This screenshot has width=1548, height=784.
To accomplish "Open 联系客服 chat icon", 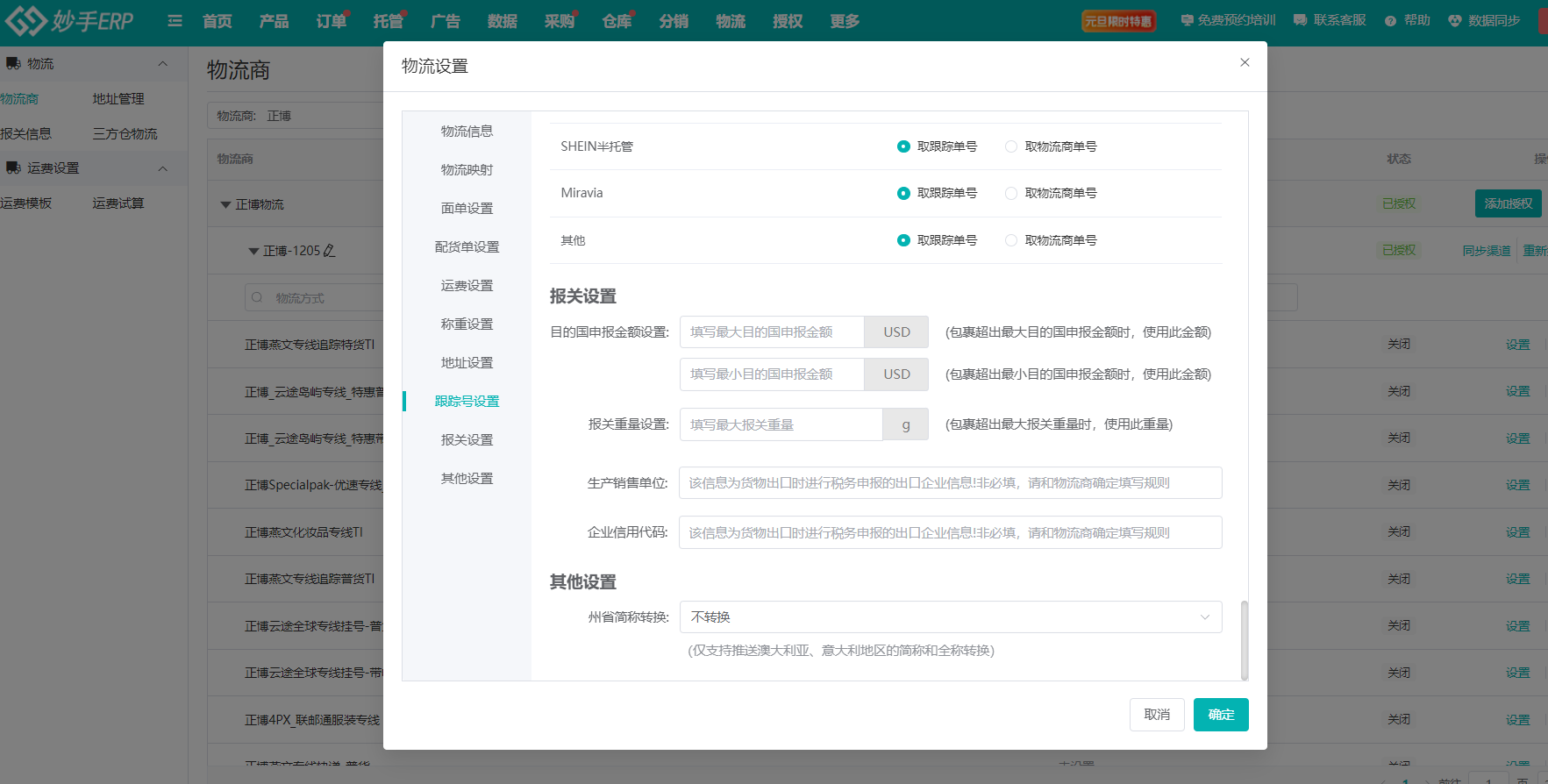I will (x=1300, y=20).
